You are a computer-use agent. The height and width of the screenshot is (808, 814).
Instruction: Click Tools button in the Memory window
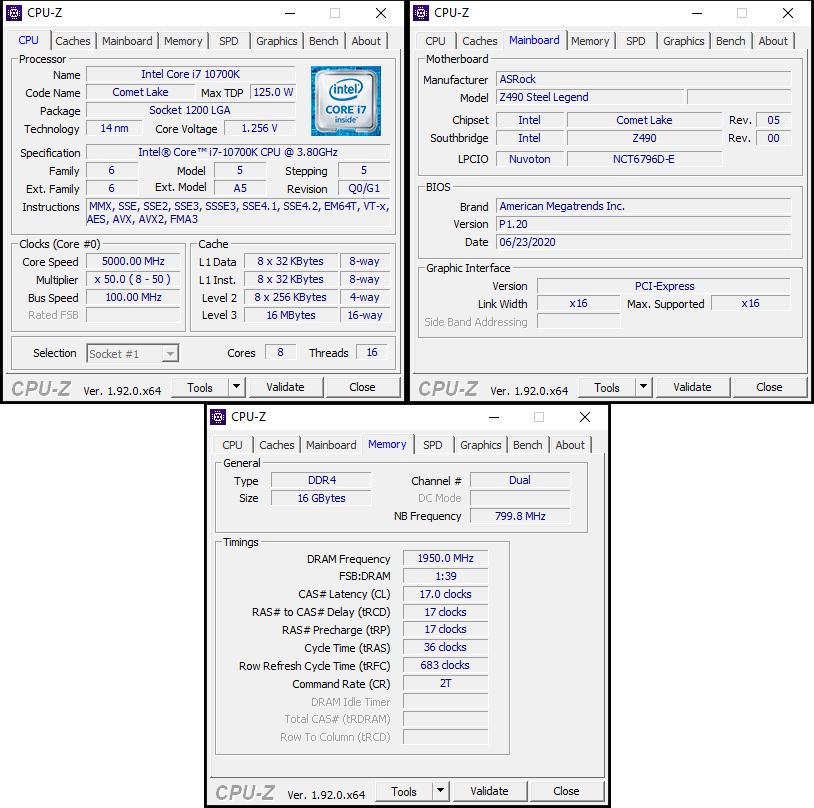[x=404, y=791]
